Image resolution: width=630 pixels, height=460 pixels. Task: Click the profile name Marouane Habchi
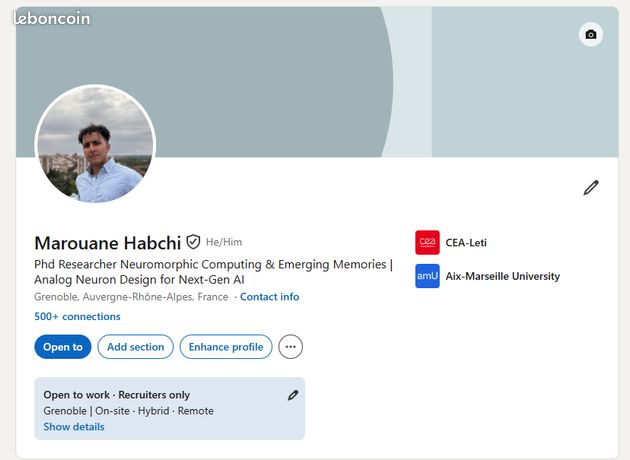[108, 243]
